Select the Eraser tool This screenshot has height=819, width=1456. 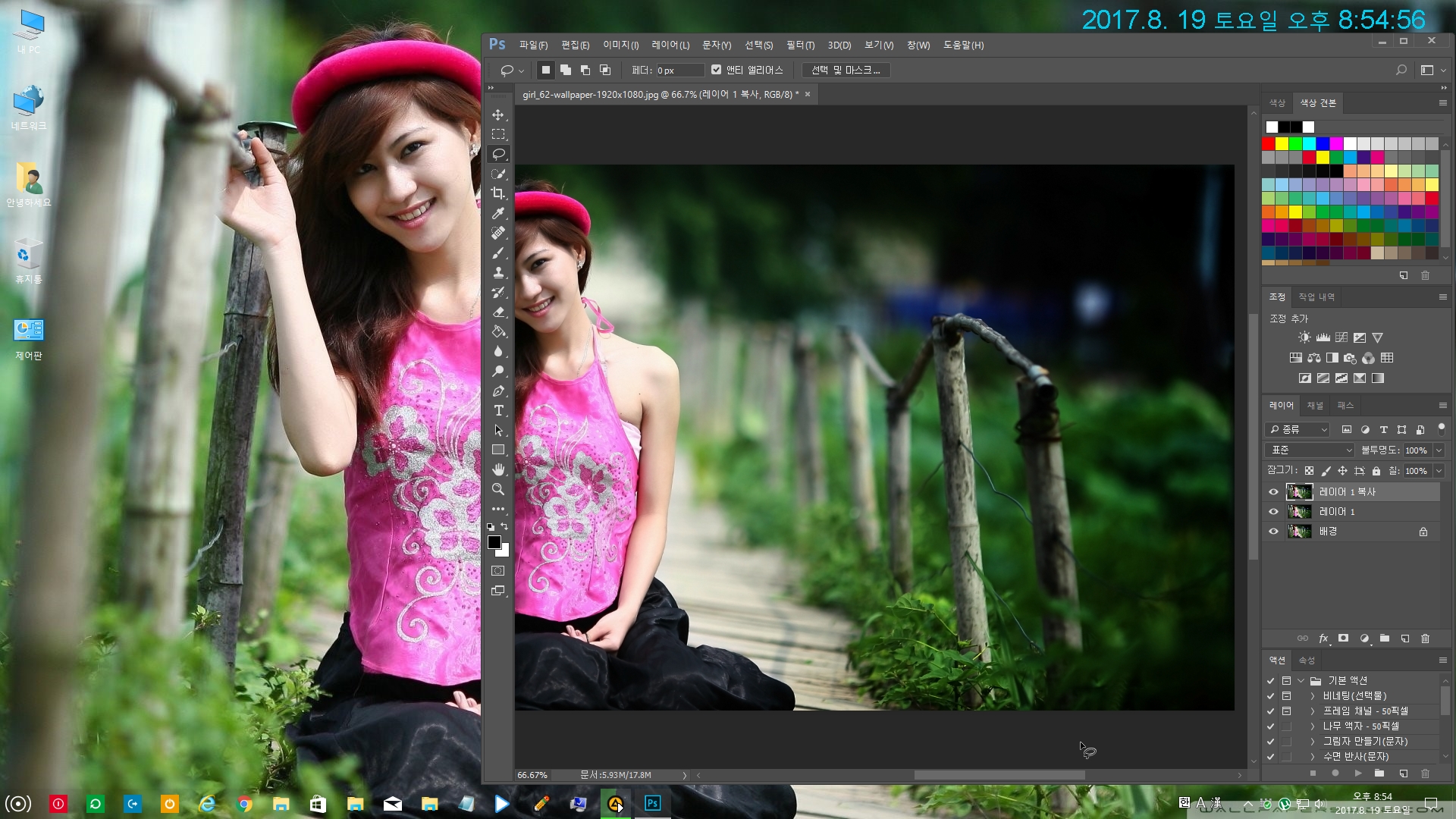[498, 312]
